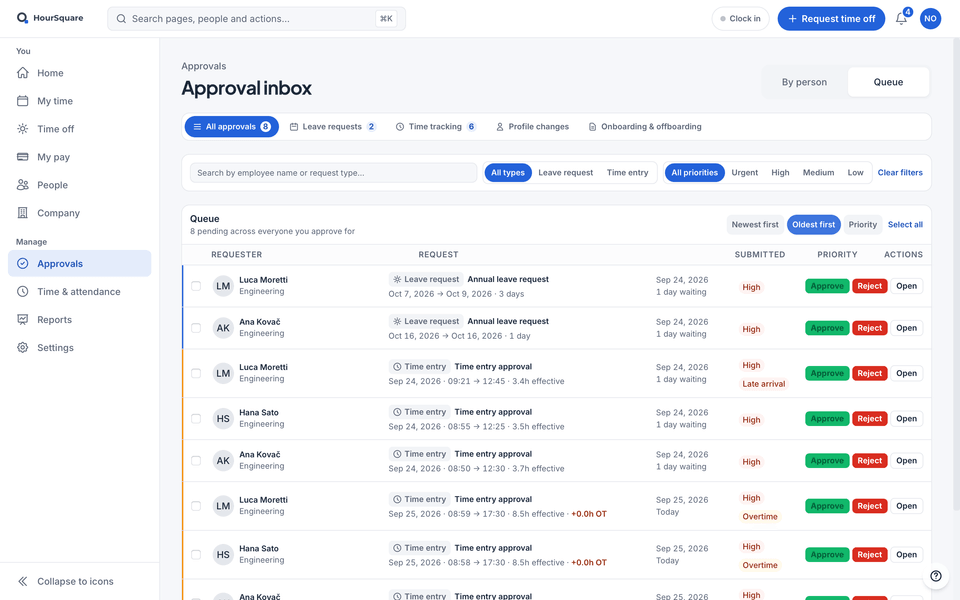Filter by Time entry type

click(x=628, y=173)
